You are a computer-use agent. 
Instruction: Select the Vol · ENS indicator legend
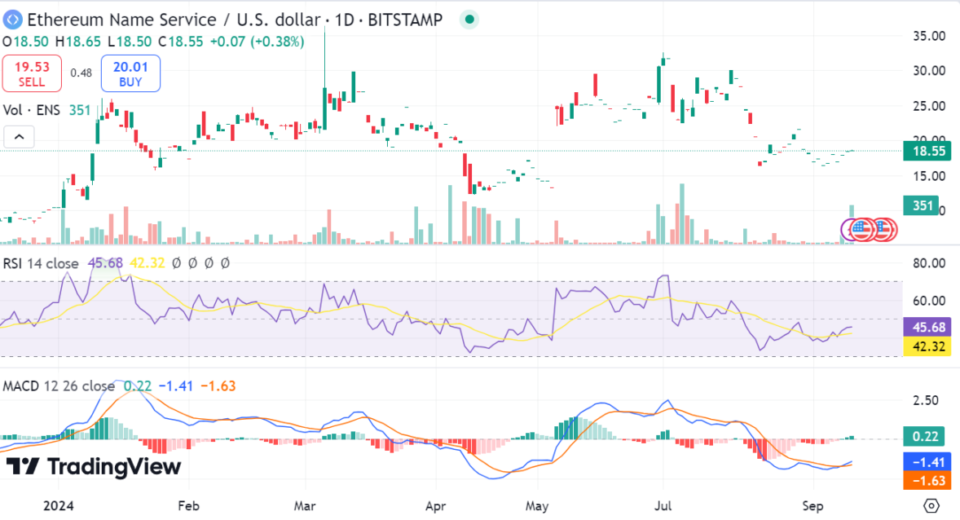point(32,110)
